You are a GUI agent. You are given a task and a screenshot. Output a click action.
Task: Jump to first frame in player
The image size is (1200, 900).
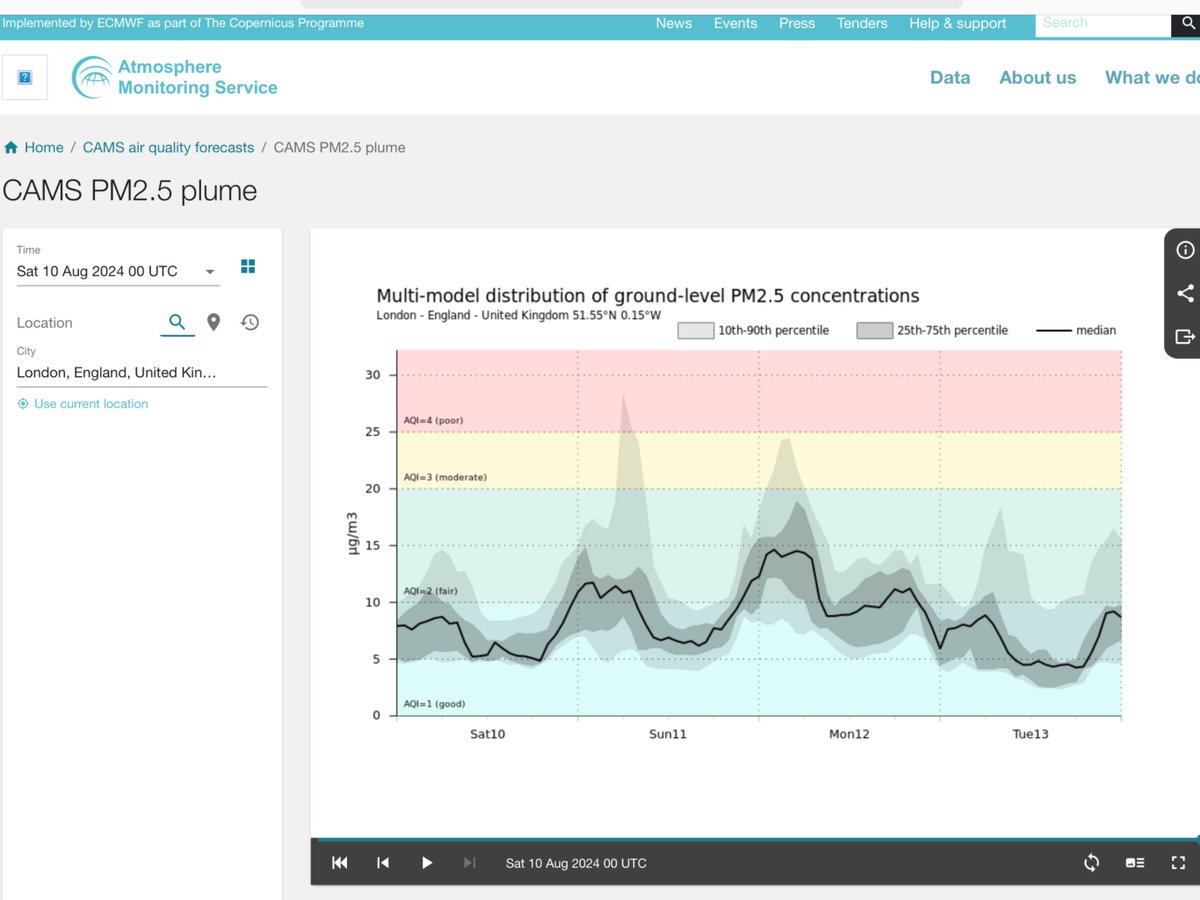[340, 863]
